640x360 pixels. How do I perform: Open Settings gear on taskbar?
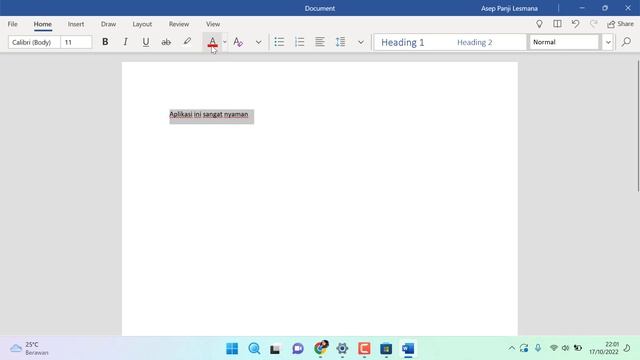(342, 349)
